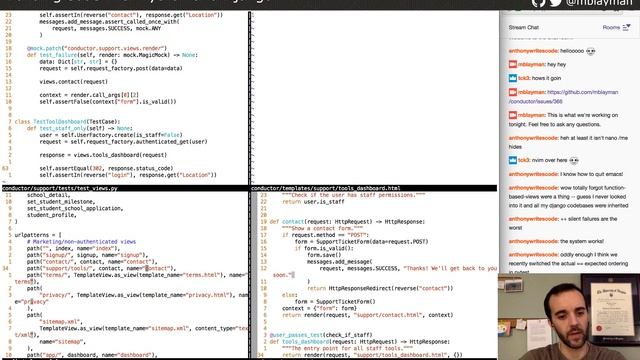
Task: Click username anthonywritescode on 'helloooooo' message
Action: tap(533, 51)
